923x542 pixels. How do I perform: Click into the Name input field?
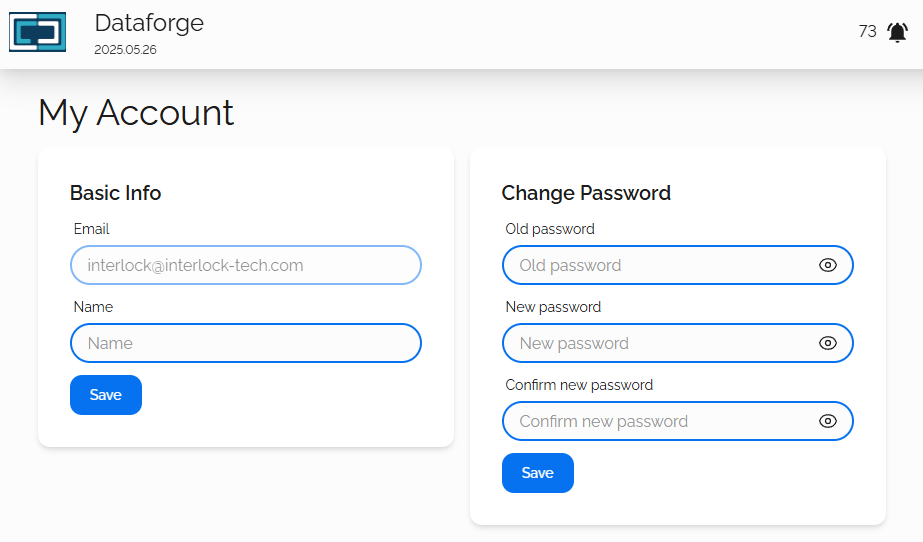[245, 343]
